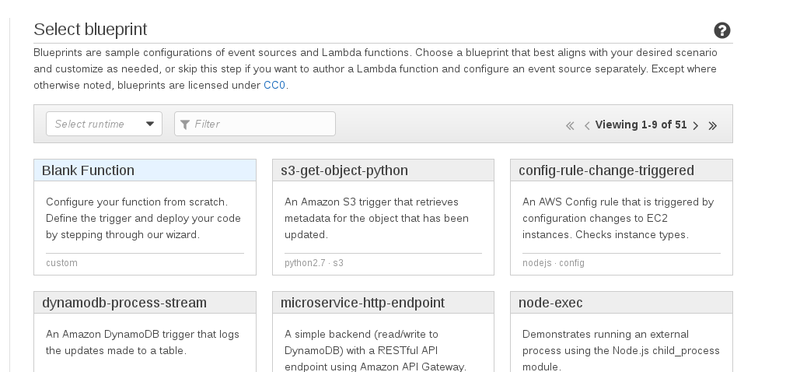This screenshot has width=800, height=372.
Task: Click the 'An Amazon S3 trigger' description
Action: pos(376,218)
